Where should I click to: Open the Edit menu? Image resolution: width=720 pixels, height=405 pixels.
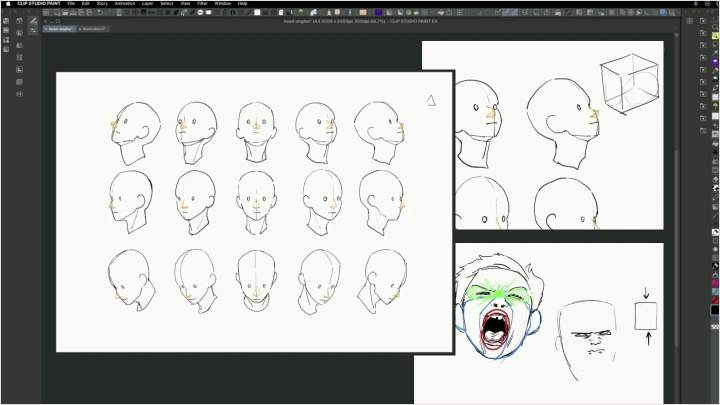click(x=85, y=3)
